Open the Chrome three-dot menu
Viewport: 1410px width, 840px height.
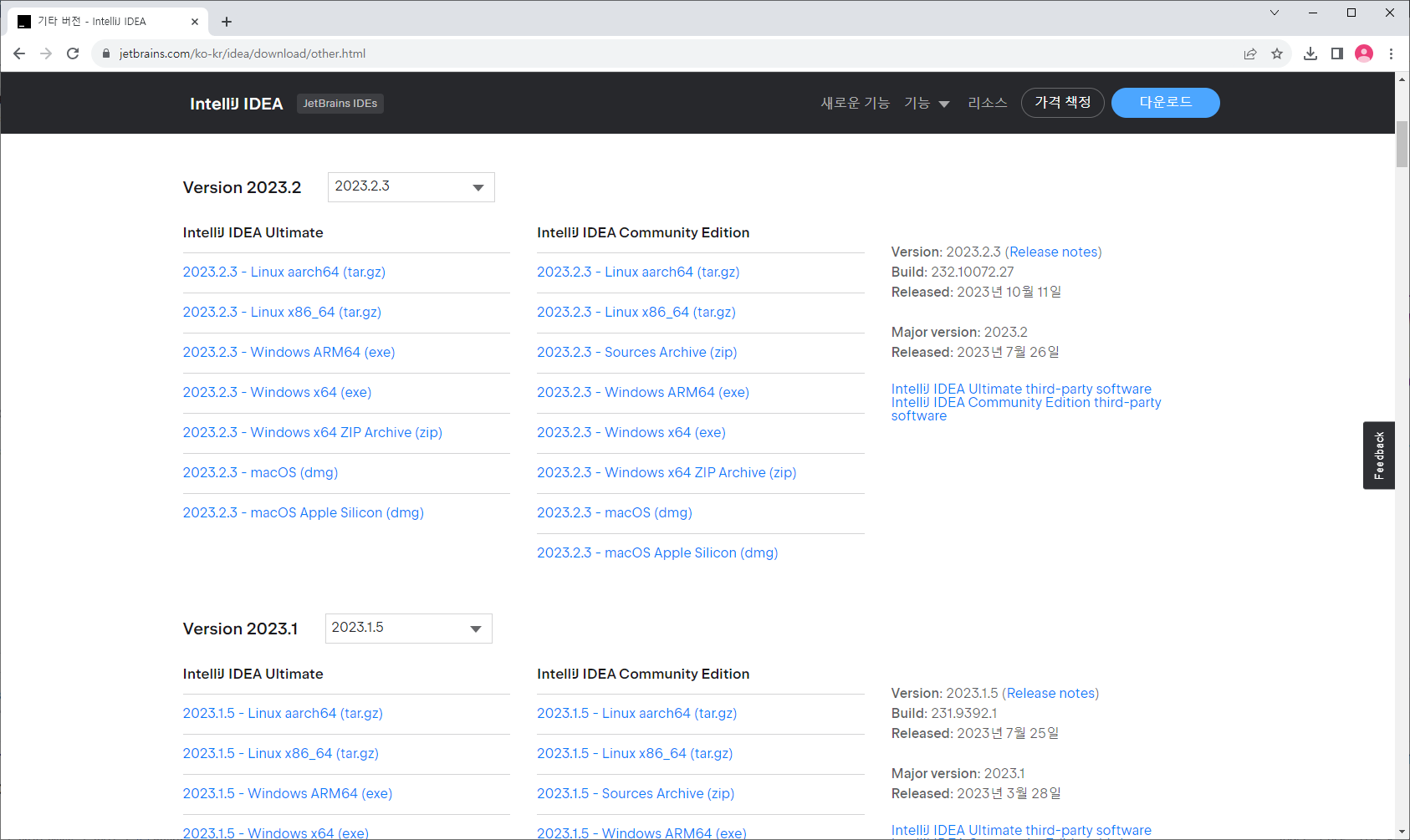1391,53
